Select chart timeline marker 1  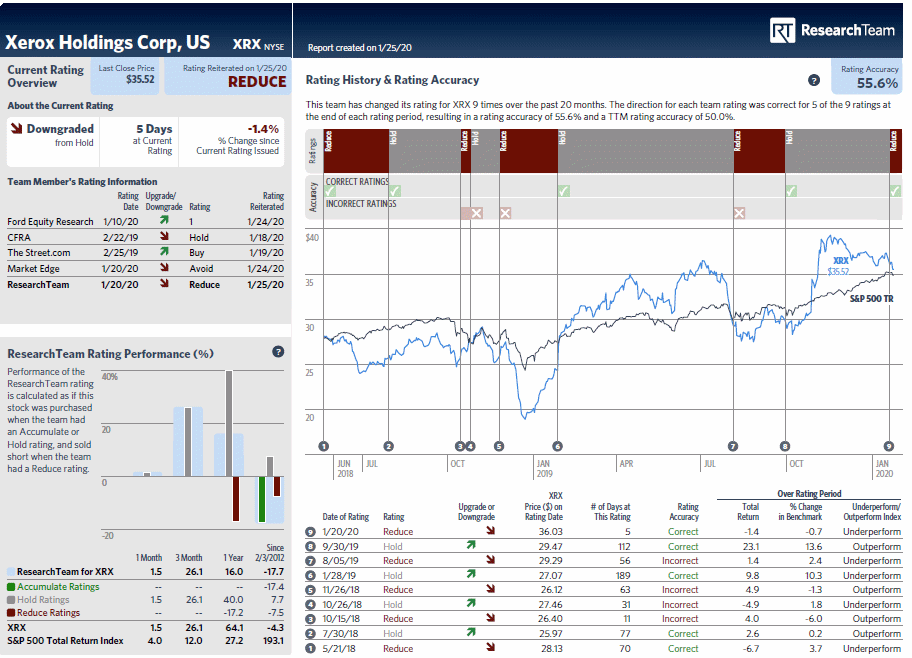pos(324,446)
